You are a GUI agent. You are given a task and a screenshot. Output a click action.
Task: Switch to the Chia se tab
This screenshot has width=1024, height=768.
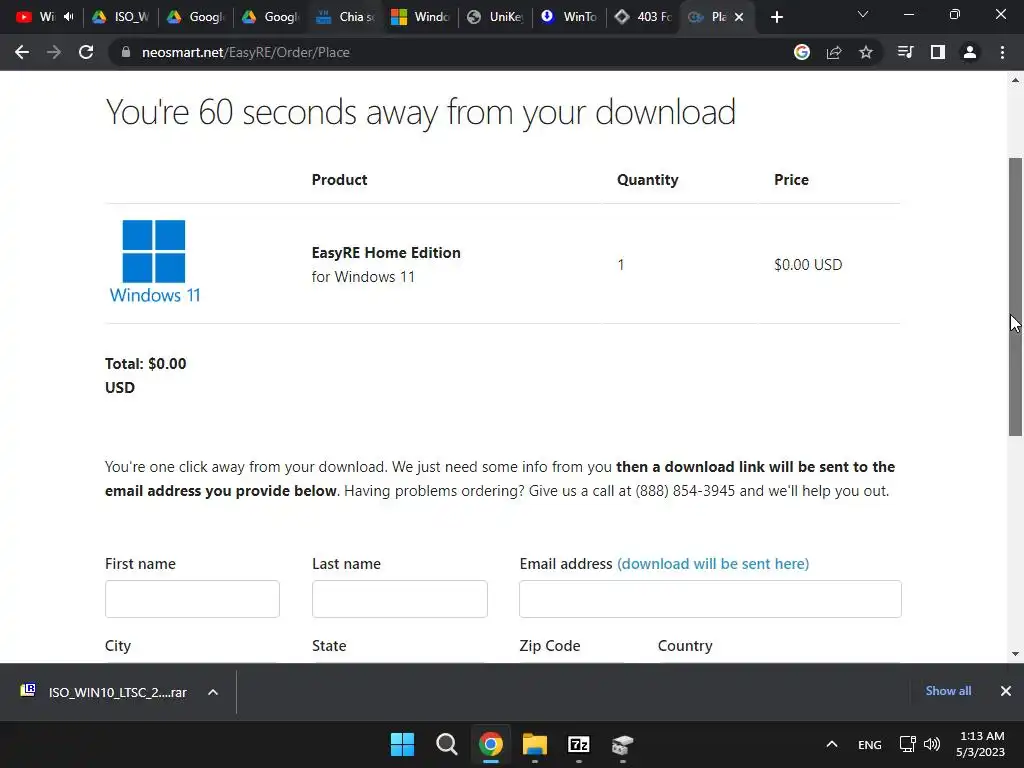[x=346, y=17]
